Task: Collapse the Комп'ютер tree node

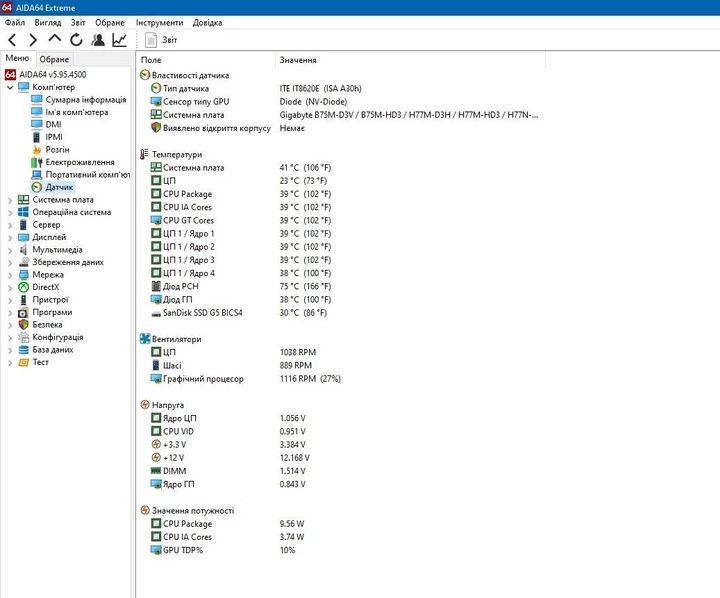Action: point(10,87)
